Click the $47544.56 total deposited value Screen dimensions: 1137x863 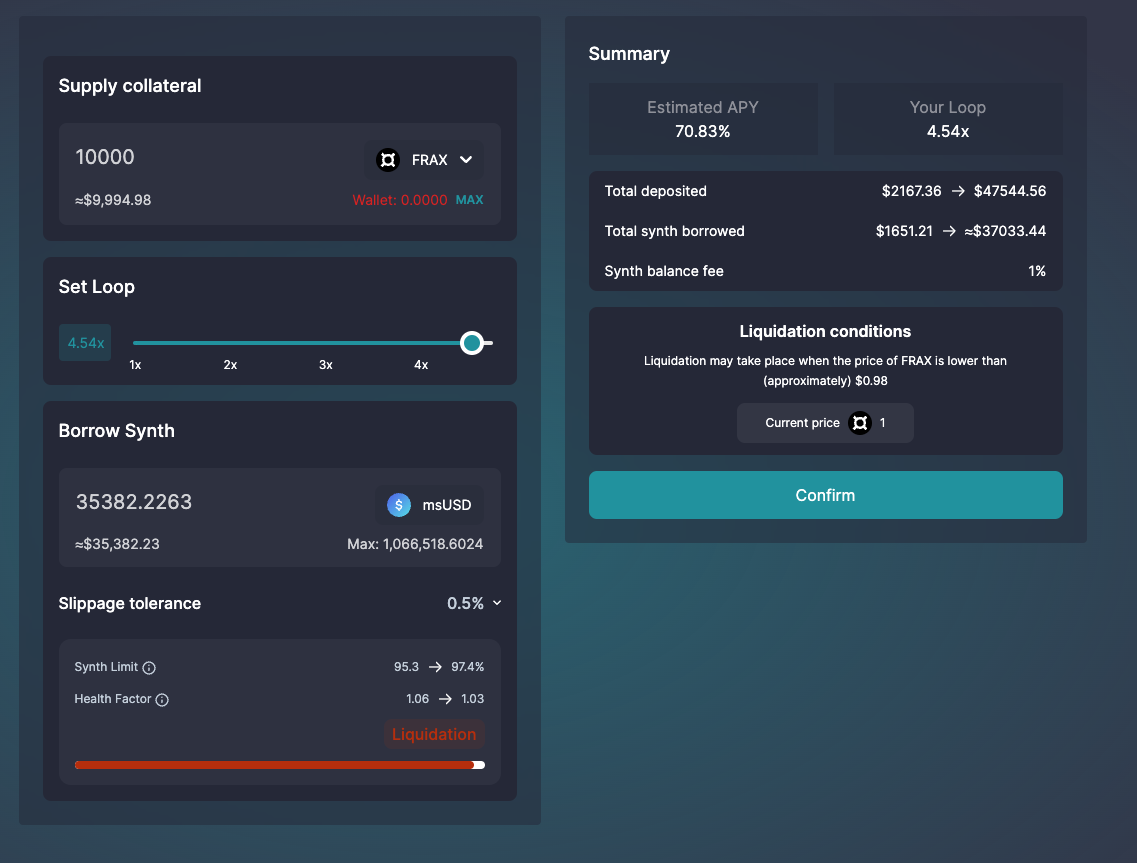[x=1009, y=191]
